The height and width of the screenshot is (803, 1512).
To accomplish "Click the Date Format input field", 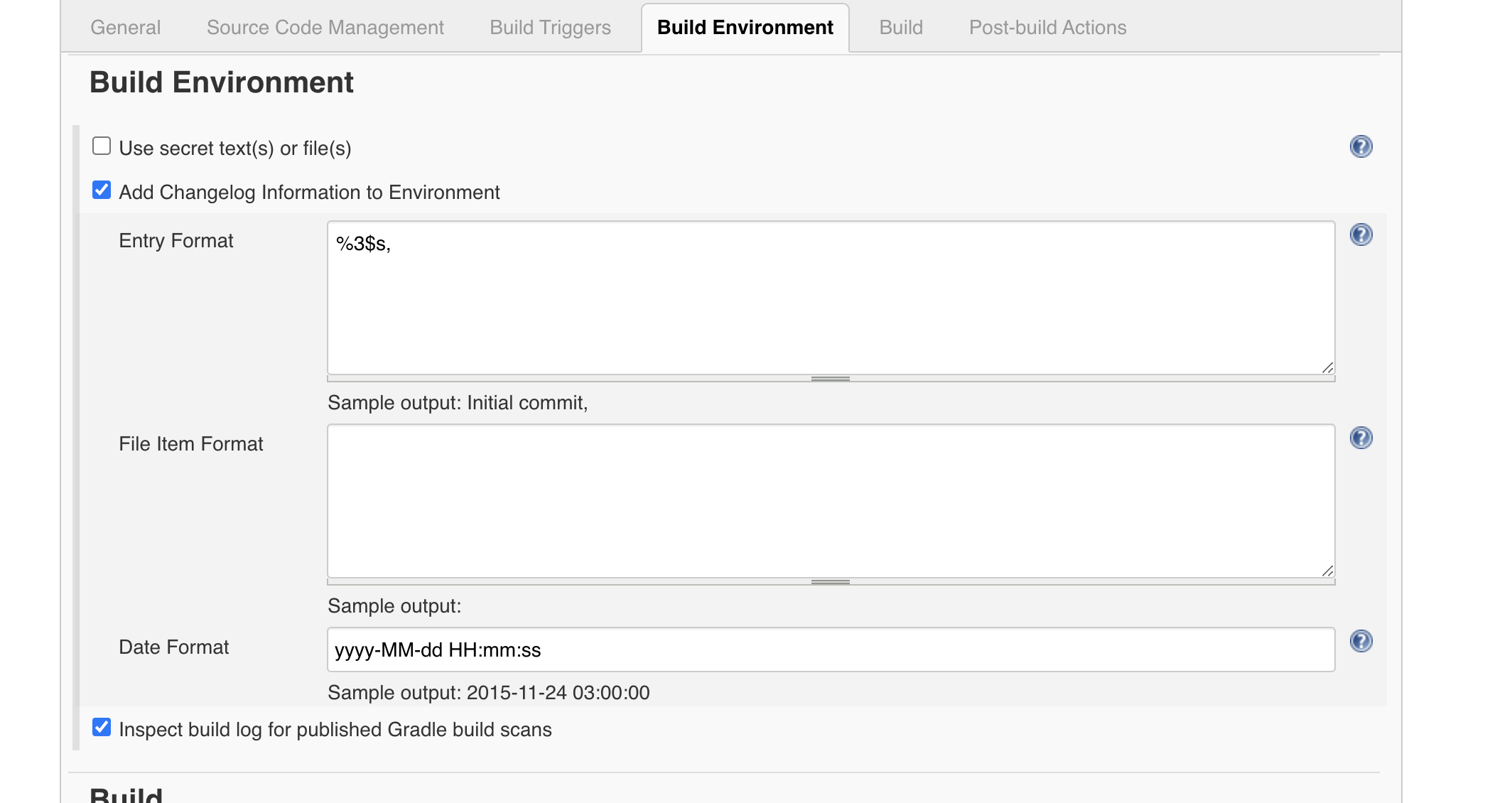I will coord(830,650).
